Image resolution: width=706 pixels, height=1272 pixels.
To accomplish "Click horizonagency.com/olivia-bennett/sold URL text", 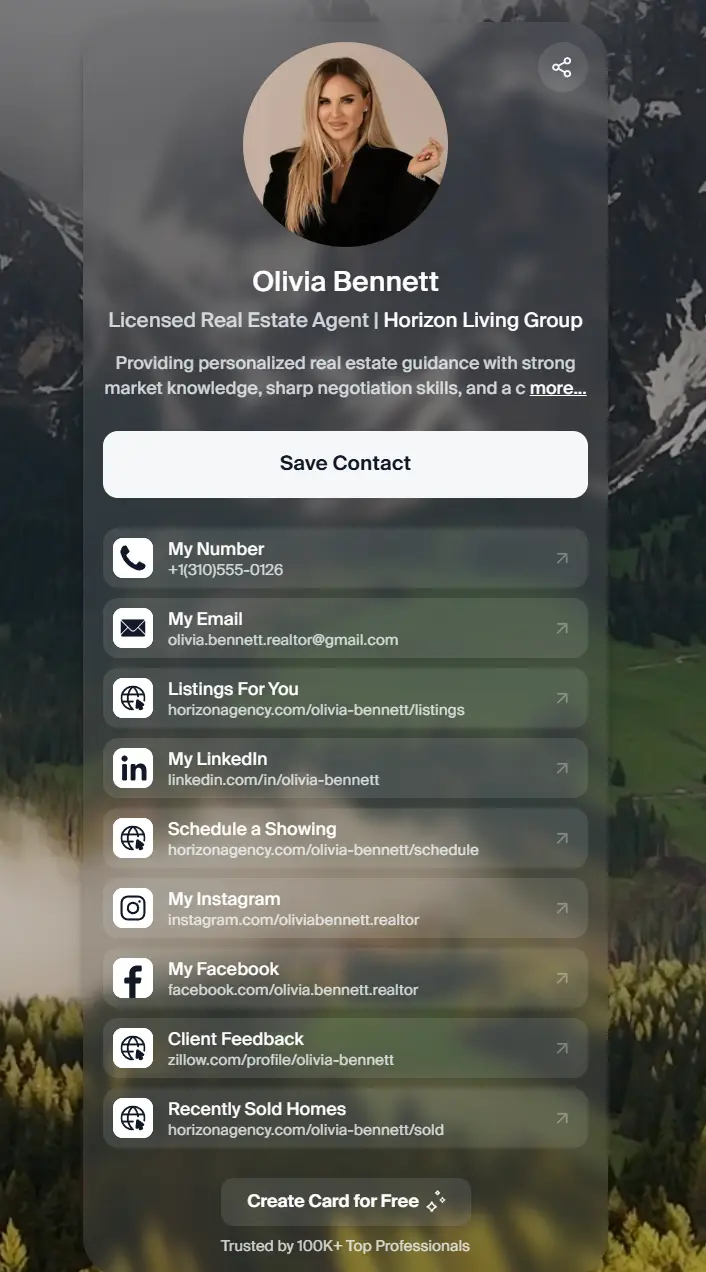I will pos(306,1130).
